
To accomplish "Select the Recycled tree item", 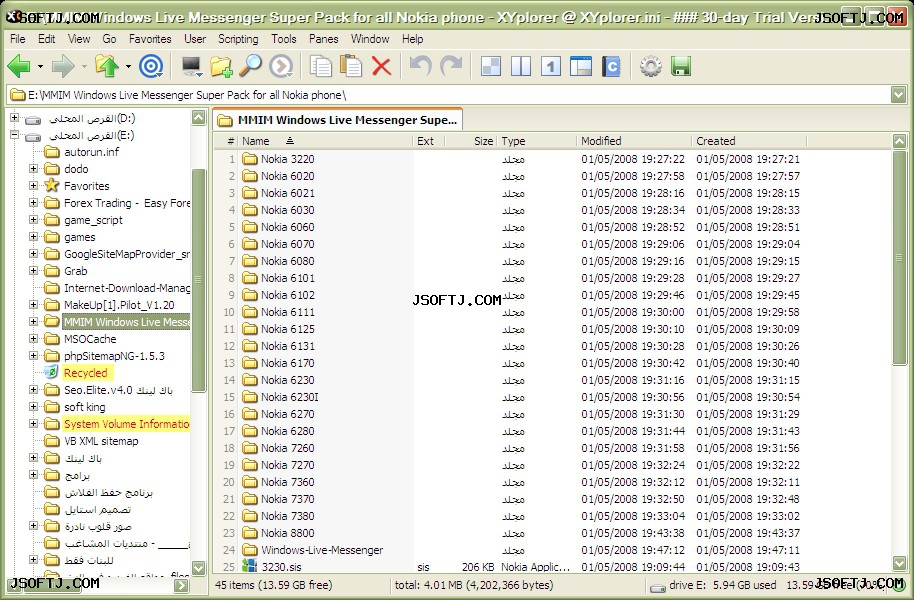I will click(x=86, y=373).
